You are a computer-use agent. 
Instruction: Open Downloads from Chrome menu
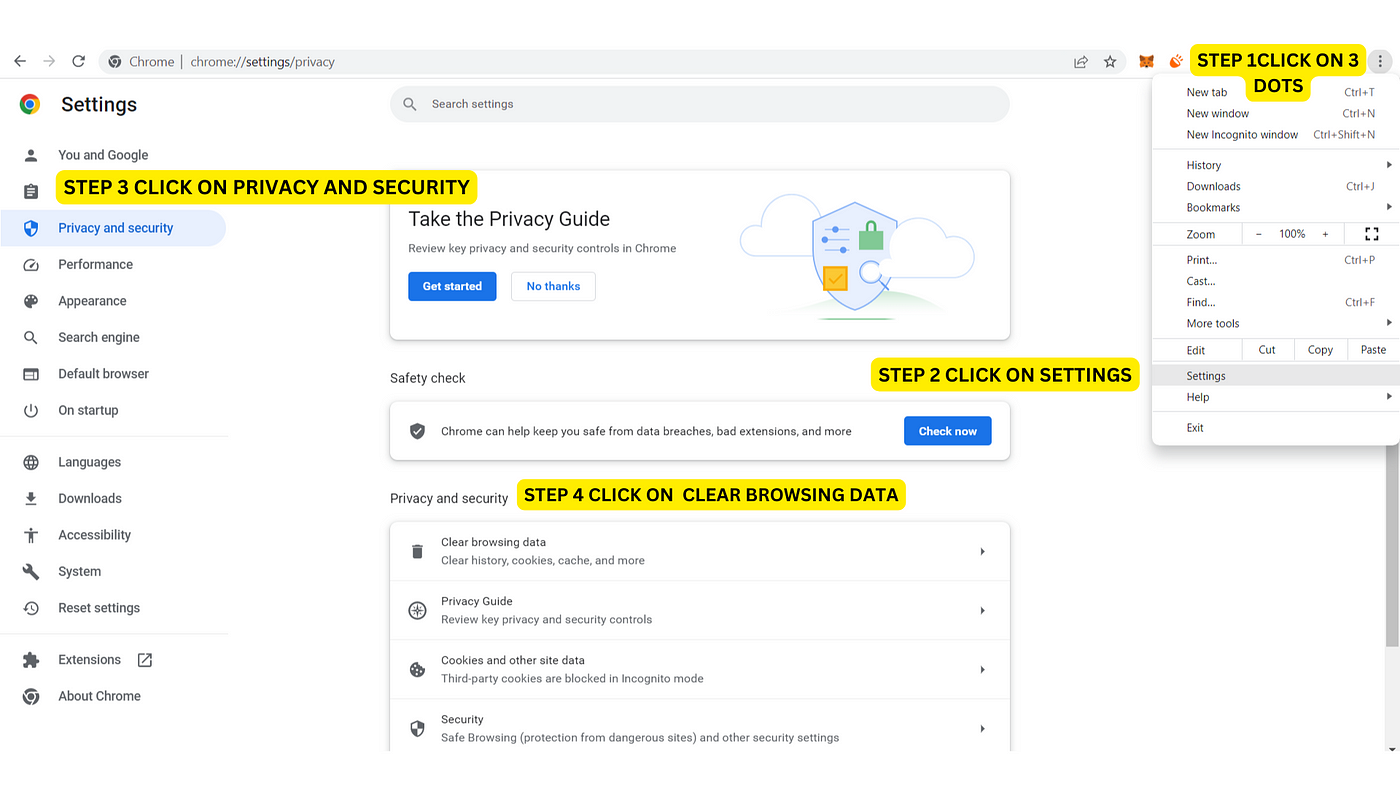coord(1275,186)
